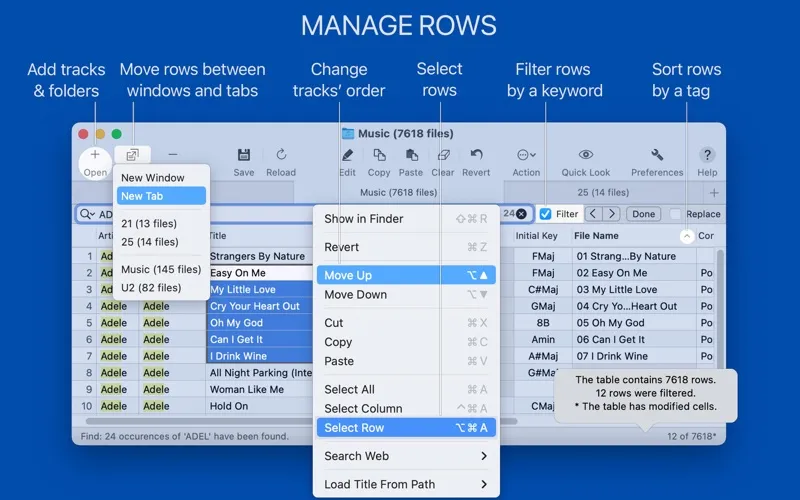Viewport: 800px width, 500px height.
Task: Choose Select Column menu item
Action: 406,409
